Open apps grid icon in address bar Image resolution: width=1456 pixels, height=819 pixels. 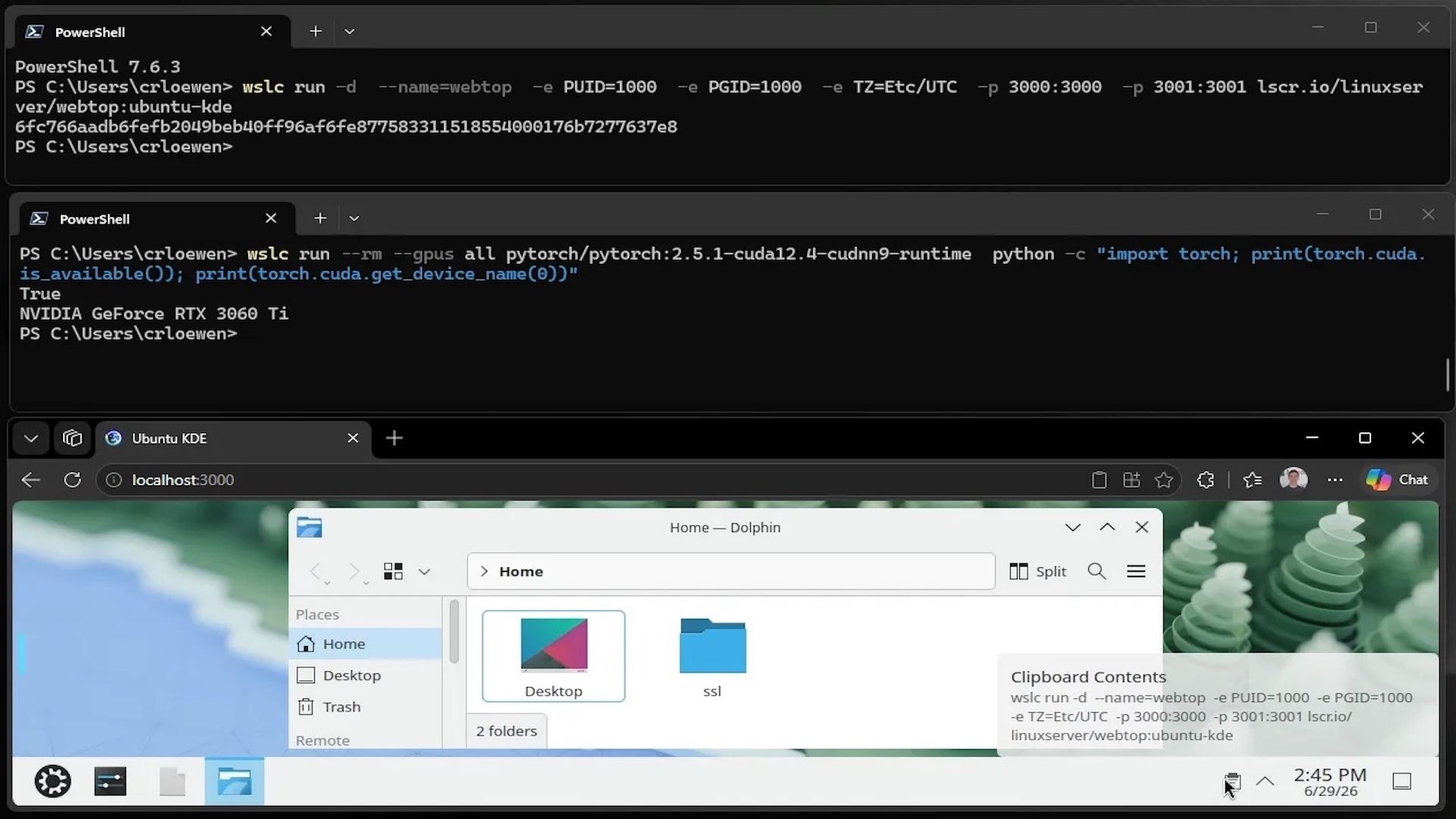1131,480
